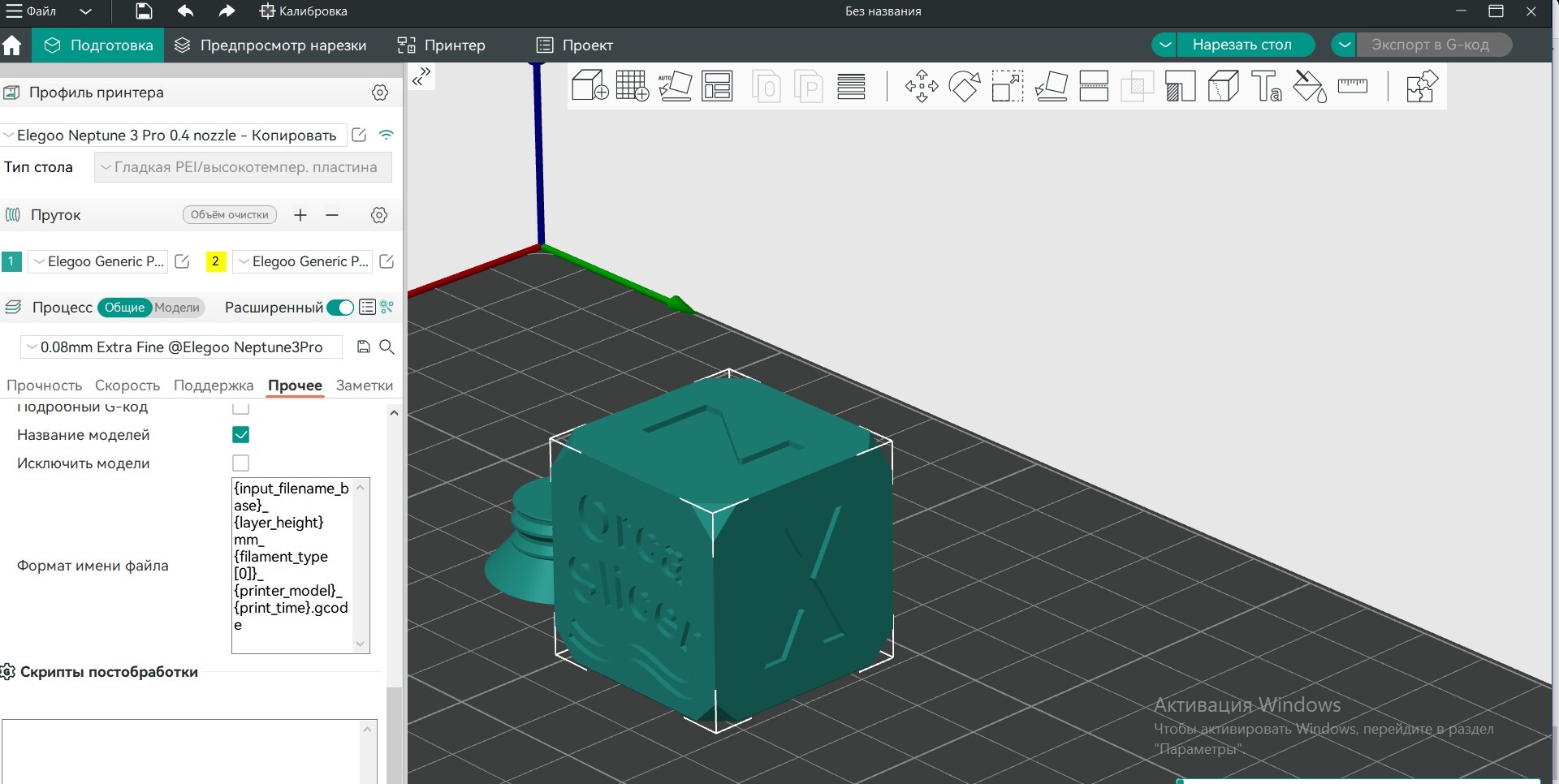
Task: Open the Предпросмотр нарезки tab
Action: [x=270, y=45]
